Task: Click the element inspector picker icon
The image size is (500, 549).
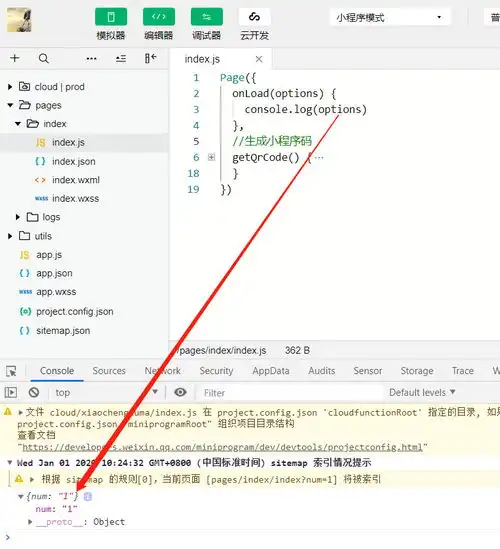Action: [11, 371]
